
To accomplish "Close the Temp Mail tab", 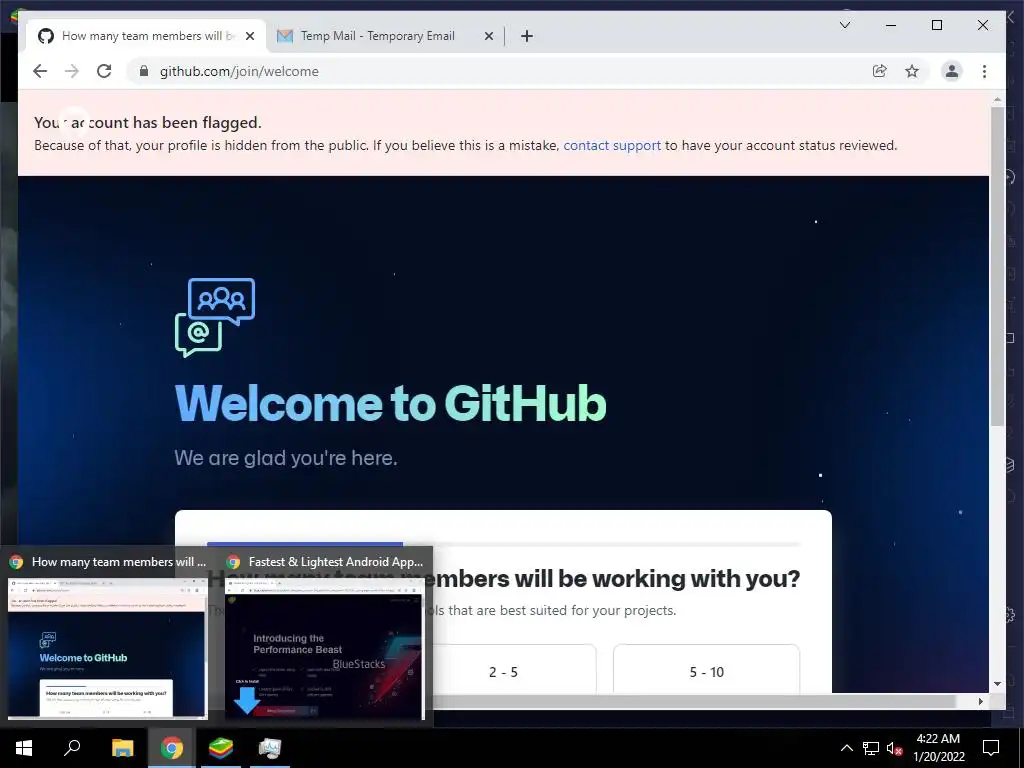I will click(488, 36).
